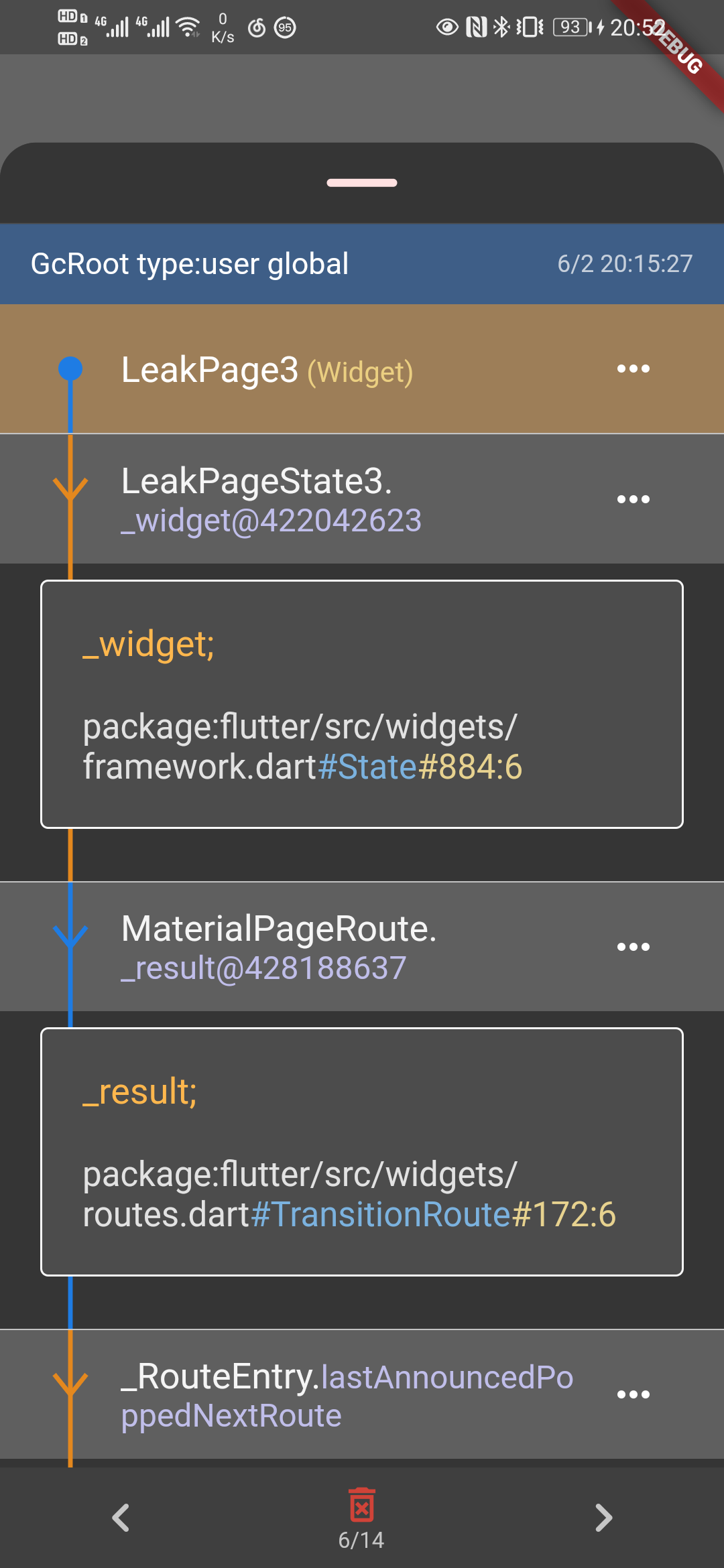Tap the _widget; code box

click(362, 704)
